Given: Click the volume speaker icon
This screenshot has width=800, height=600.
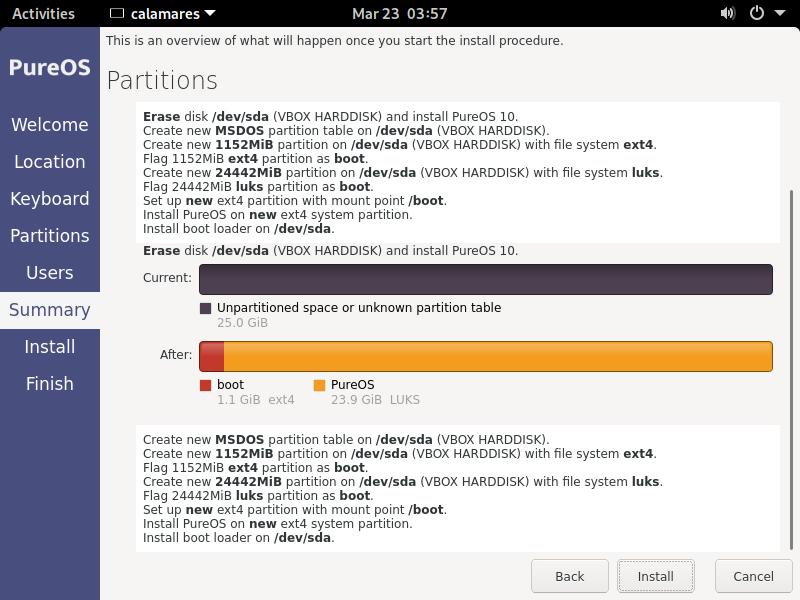Looking at the screenshot, I should tap(728, 14).
